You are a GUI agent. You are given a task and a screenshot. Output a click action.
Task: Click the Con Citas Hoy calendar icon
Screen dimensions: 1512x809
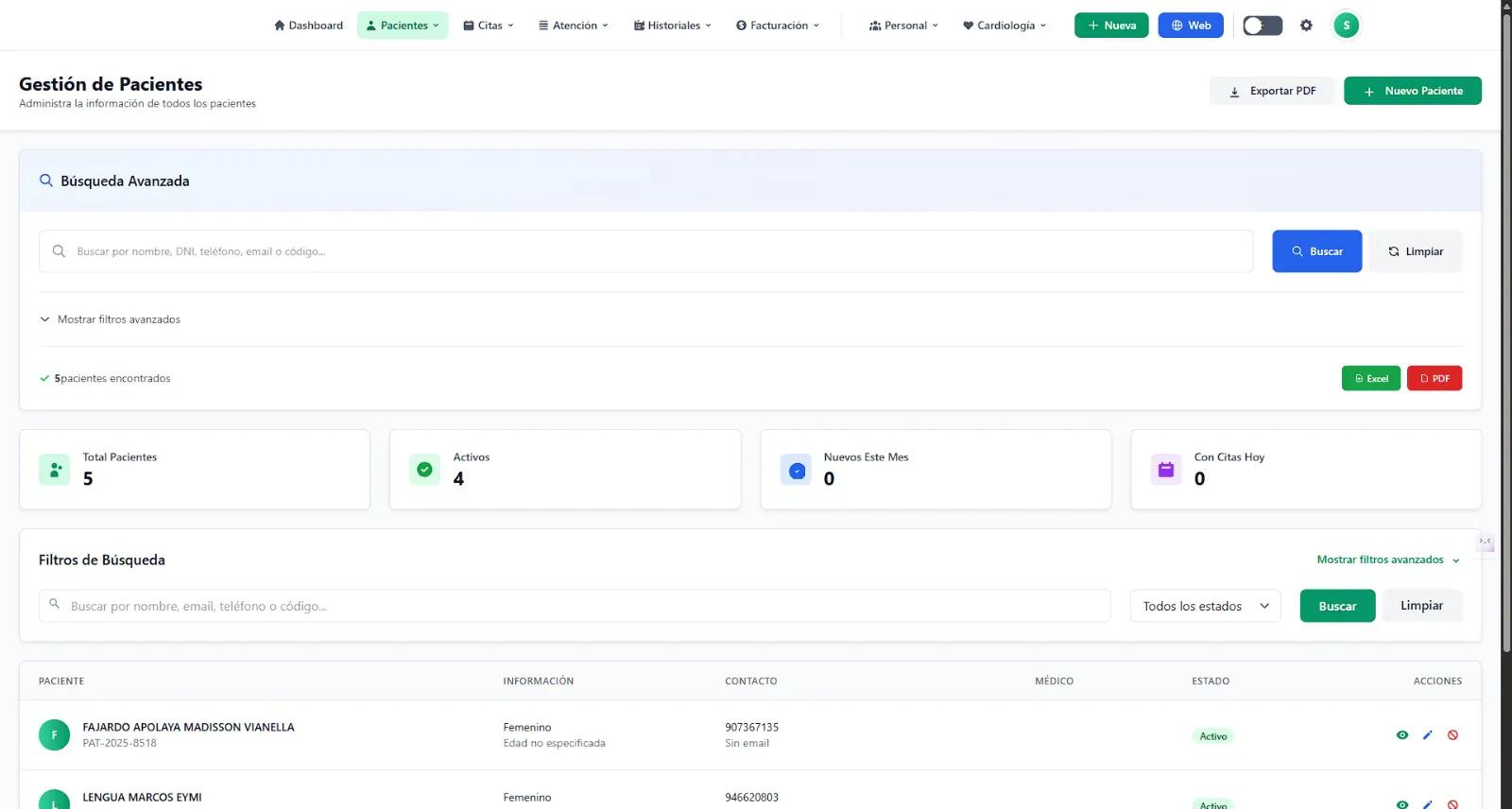[x=1166, y=470]
